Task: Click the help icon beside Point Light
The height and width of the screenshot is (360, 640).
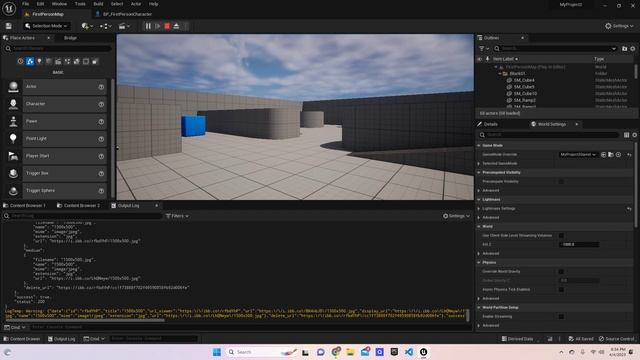Action: [101, 139]
